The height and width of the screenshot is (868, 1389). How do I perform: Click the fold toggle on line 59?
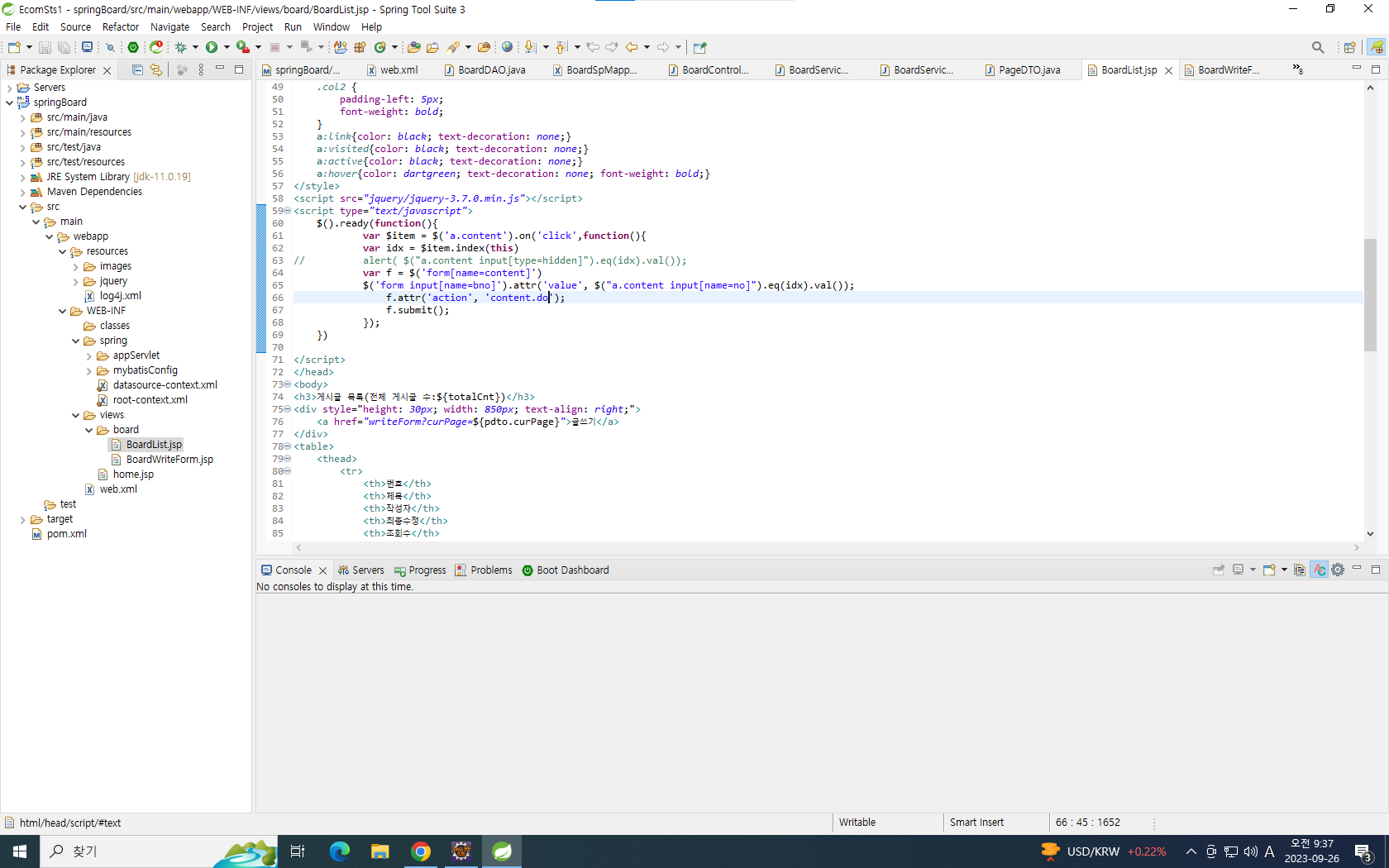pyautogui.click(x=288, y=211)
